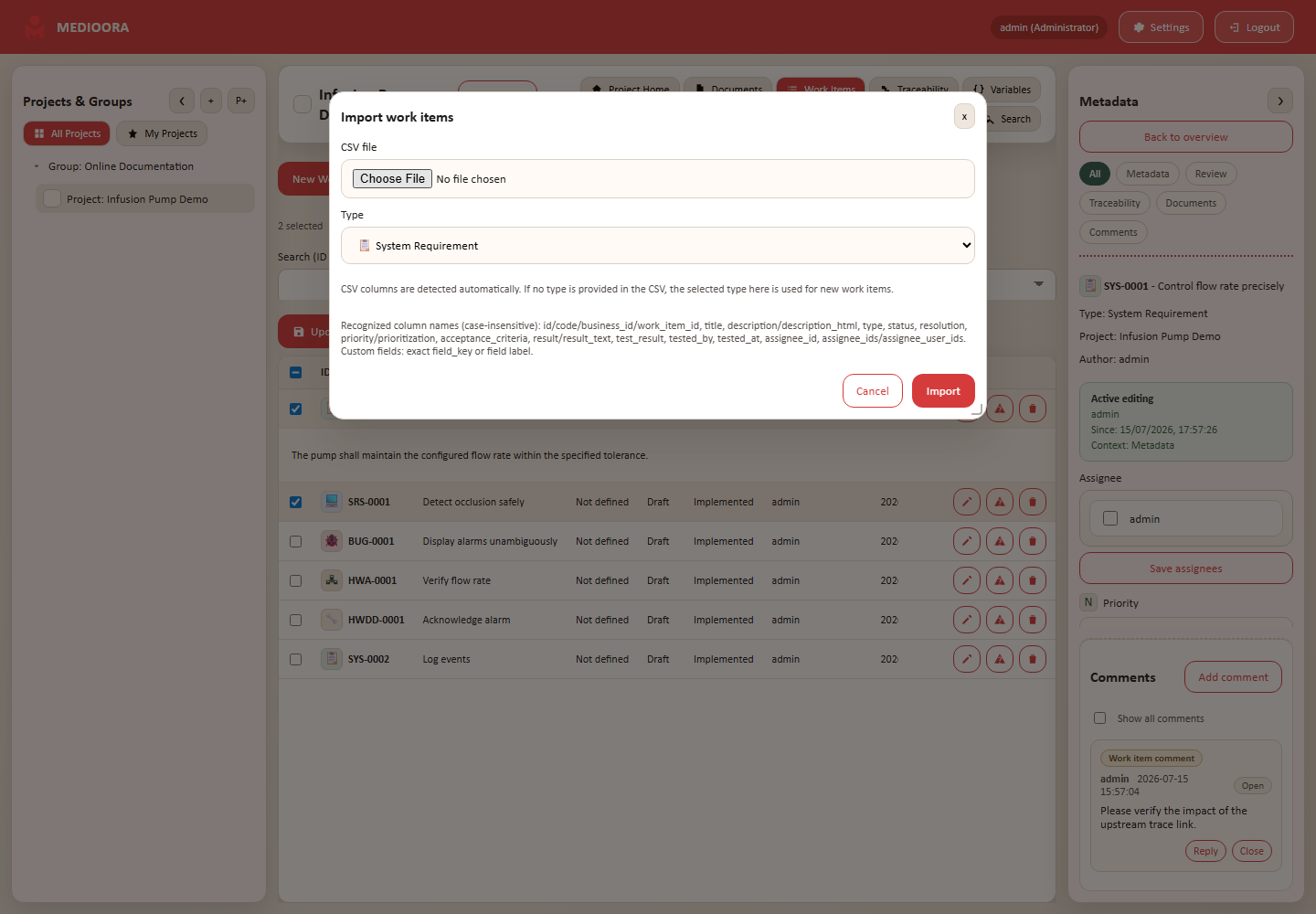Switch to the My Projects tab
The width and height of the screenshot is (1316, 914).
point(162,133)
